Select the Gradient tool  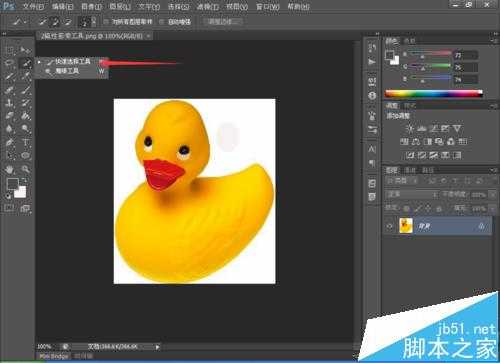coord(25,116)
